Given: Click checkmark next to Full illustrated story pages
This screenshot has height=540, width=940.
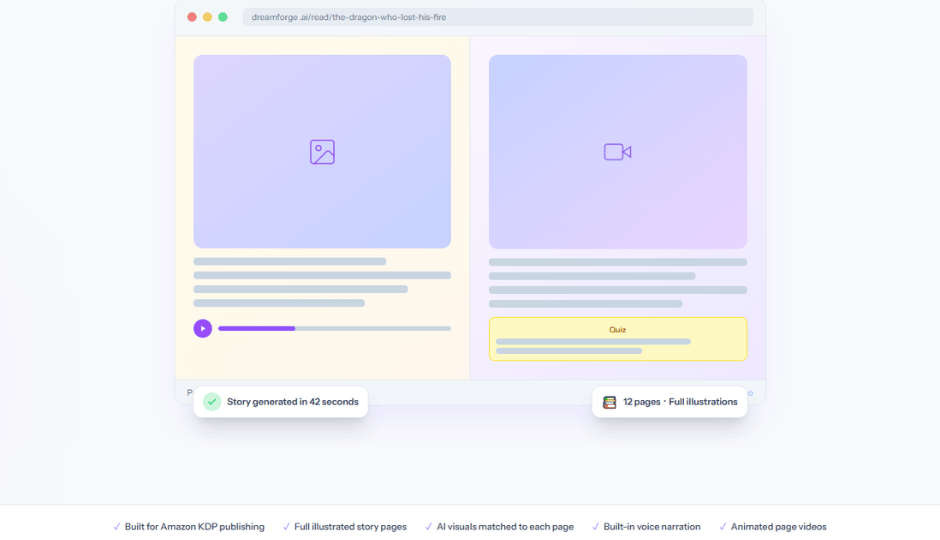Looking at the screenshot, I should (286, 527).
